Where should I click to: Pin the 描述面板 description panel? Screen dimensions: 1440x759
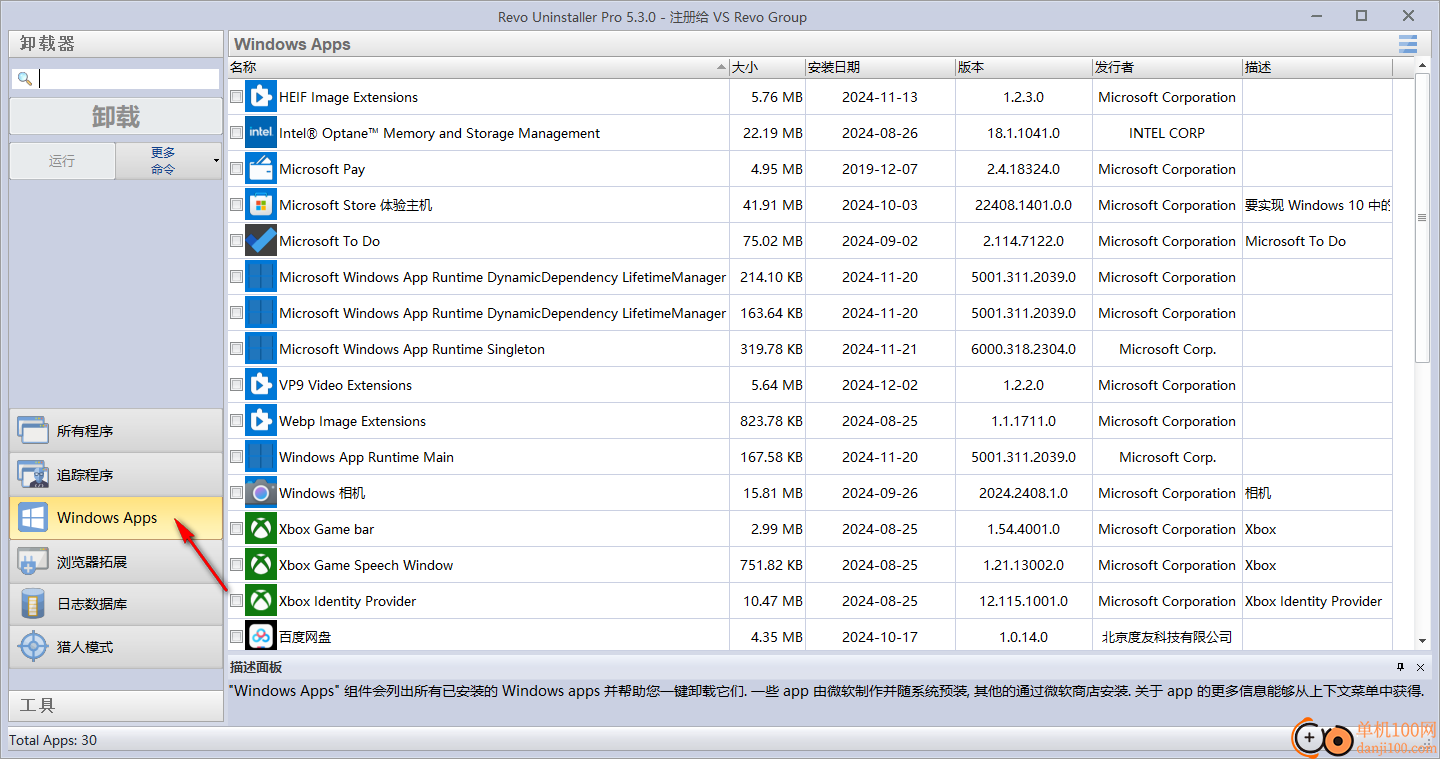(x=1401, y=667)
